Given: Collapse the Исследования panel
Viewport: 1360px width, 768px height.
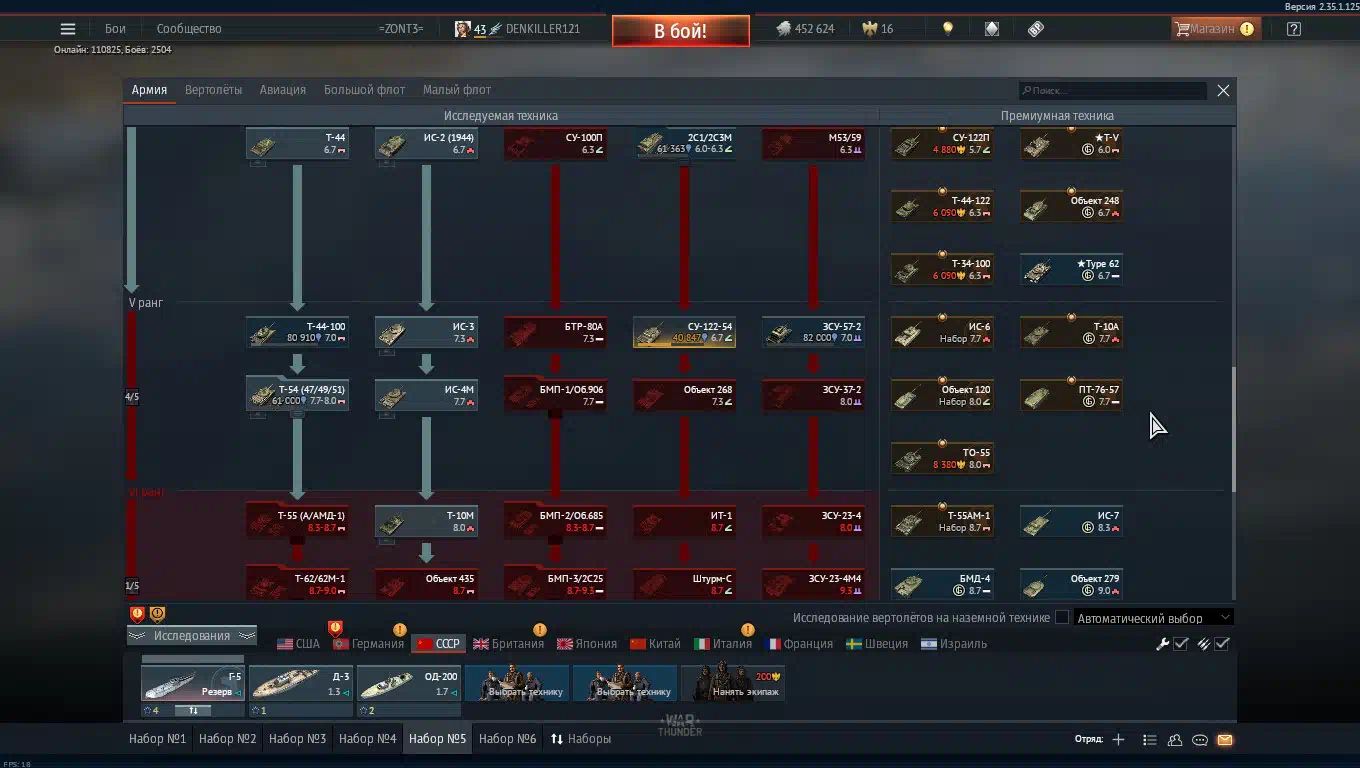Looking at the screenshot, I should 191,636.
